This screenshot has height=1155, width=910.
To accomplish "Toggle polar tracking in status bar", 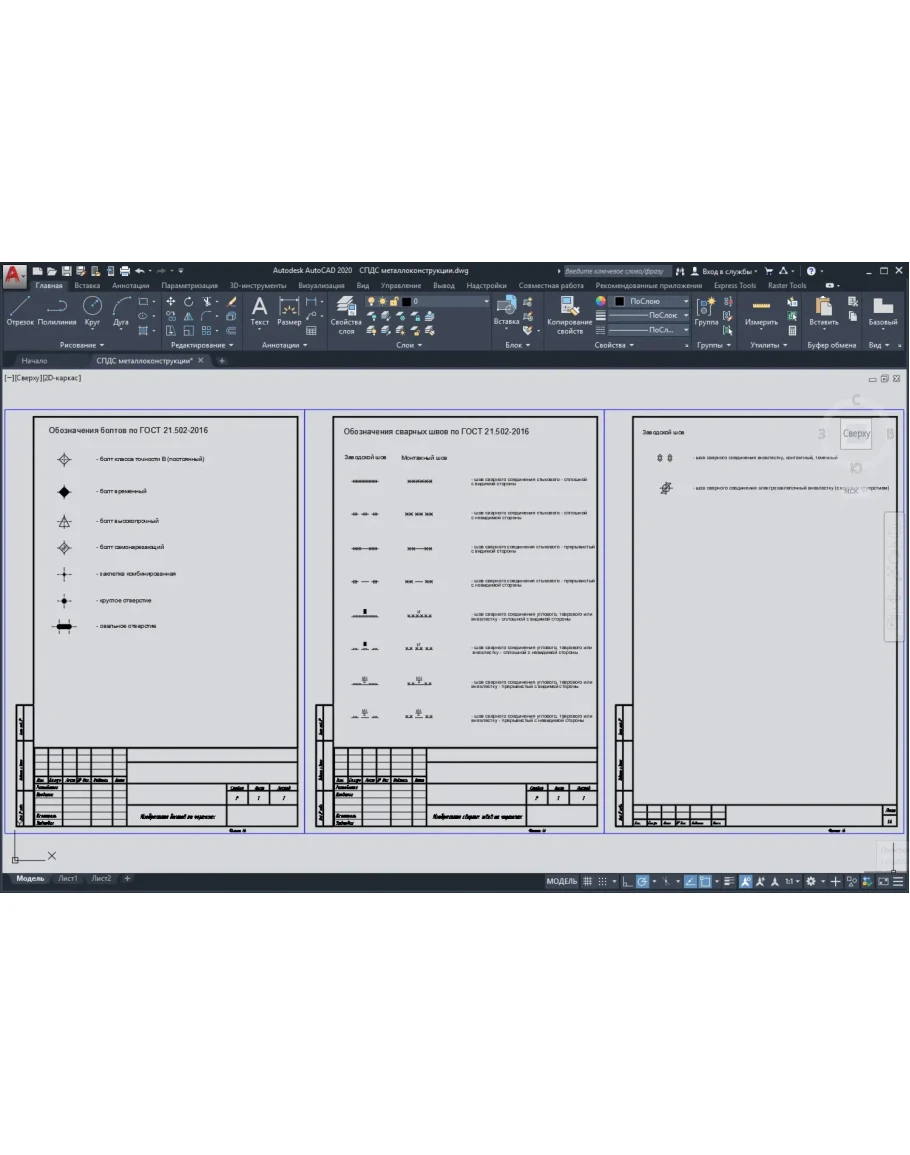I will [643, 881].
